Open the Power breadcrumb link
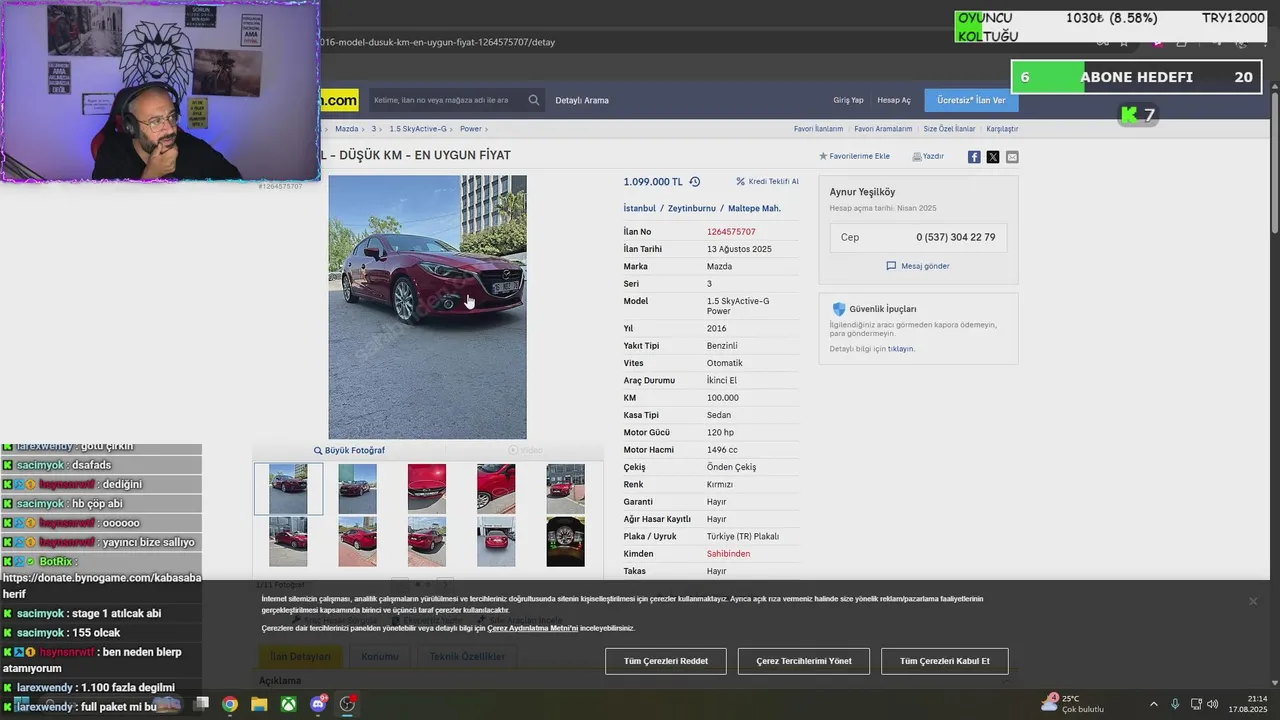Image resolution: width=1280 pixels, height=720 pixels. point(471,129)
